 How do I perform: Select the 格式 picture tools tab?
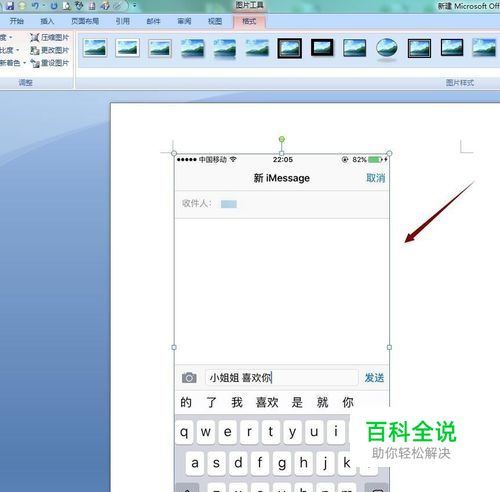[x=249, y=21]
